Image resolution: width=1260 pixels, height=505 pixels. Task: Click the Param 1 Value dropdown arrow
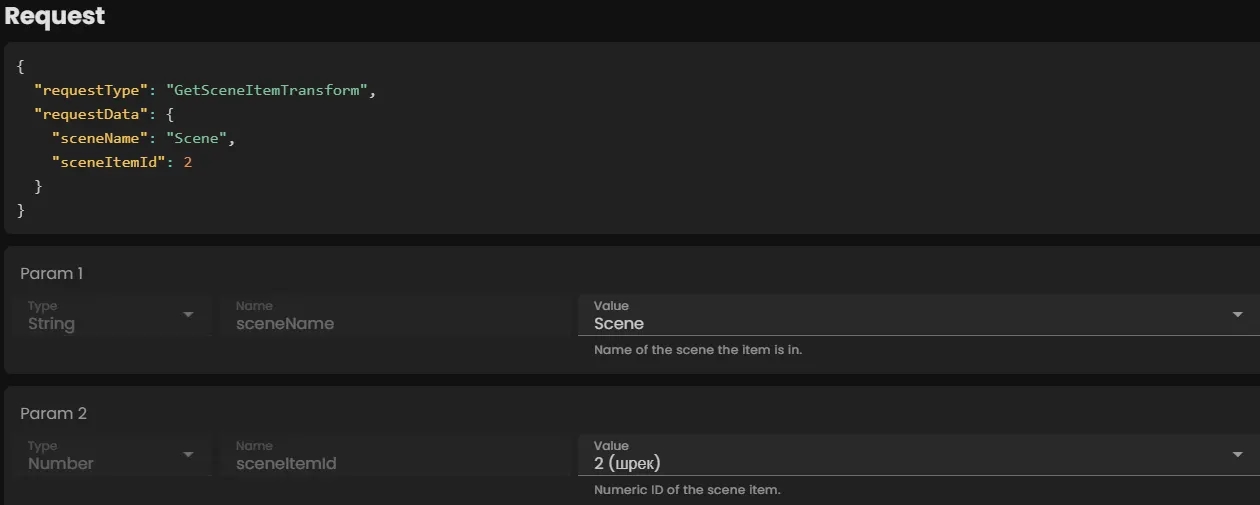[1238, 315]
